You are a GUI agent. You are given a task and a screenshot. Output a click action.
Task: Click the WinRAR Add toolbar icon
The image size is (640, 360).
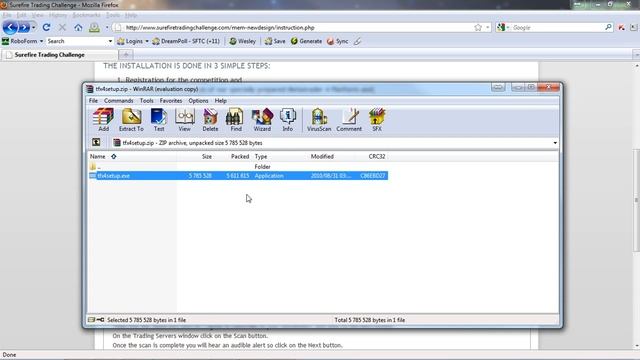pos(103,120)
